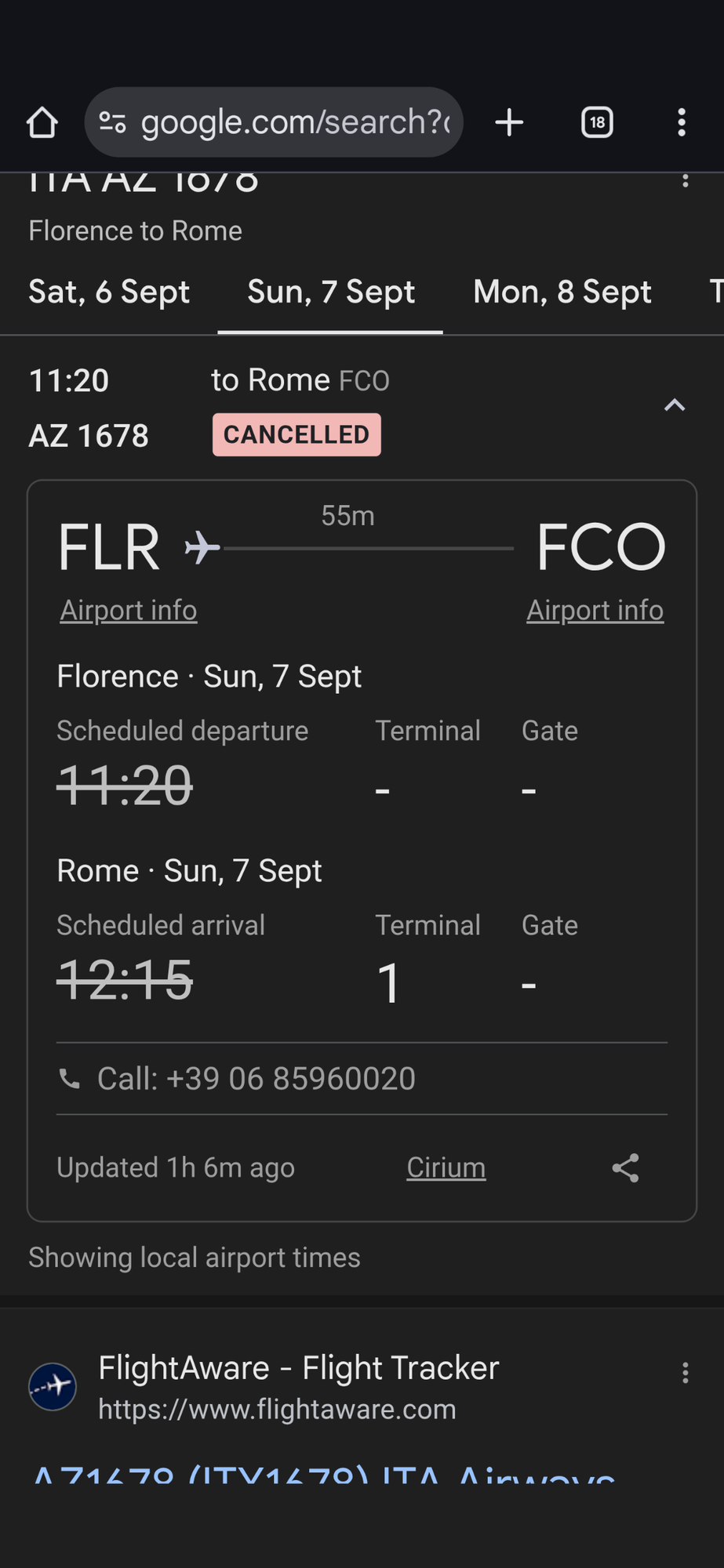Select the Sat, 6 Sept tab
The width and height of the screenshot is (724, 1568).
(x=109, y=292)
